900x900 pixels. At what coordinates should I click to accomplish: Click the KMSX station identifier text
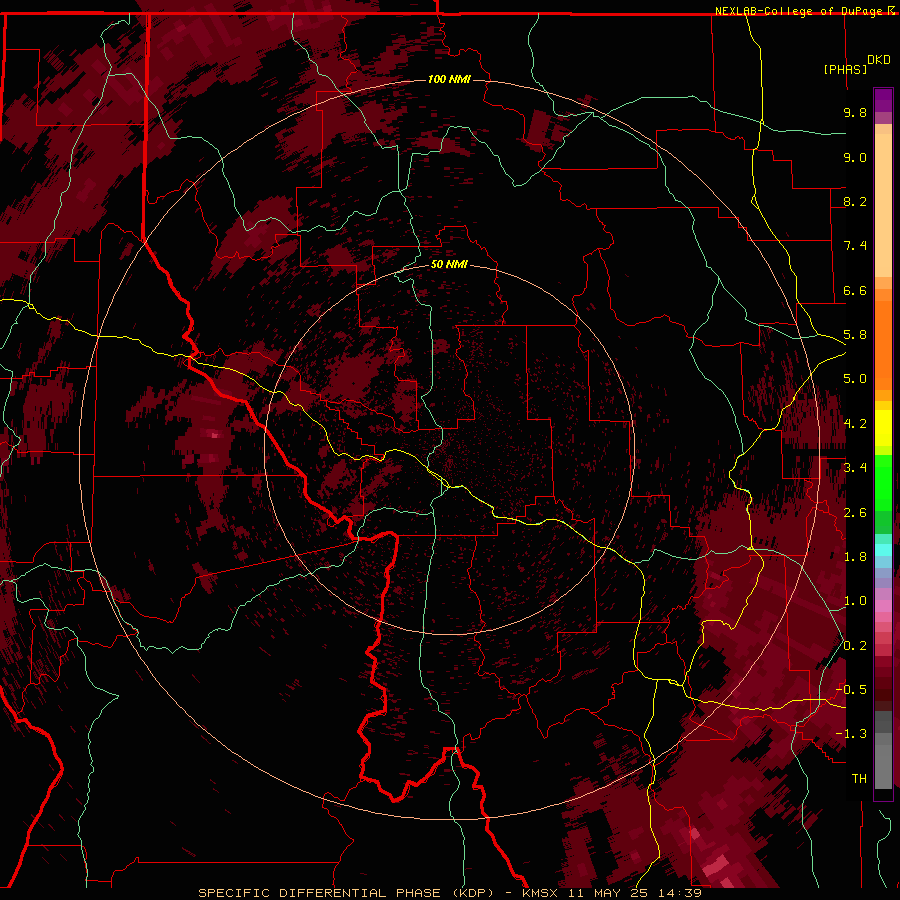pos(540,893)
